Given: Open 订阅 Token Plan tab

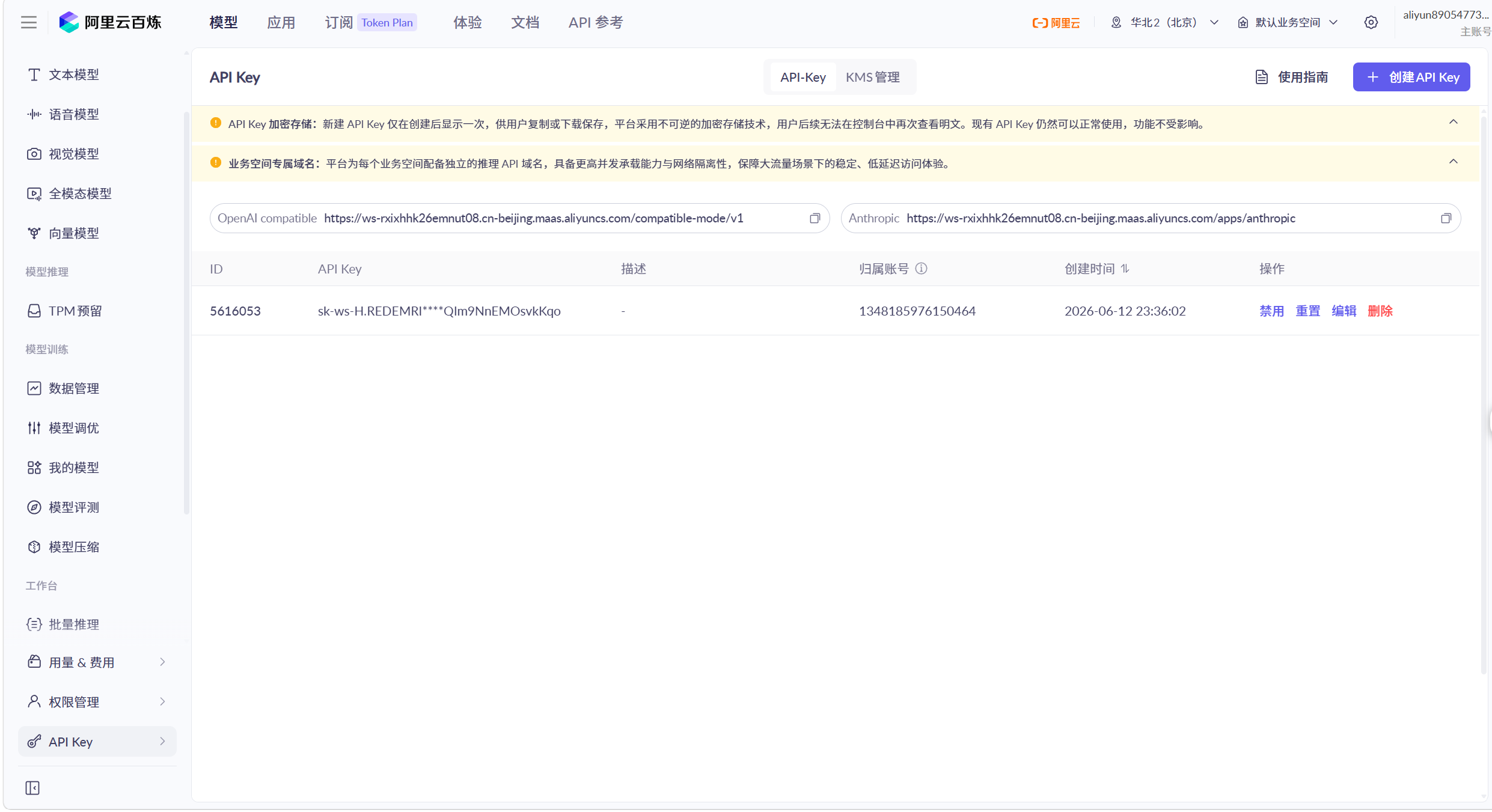Looking at the screenshot, I should click(x=370, y=22).
